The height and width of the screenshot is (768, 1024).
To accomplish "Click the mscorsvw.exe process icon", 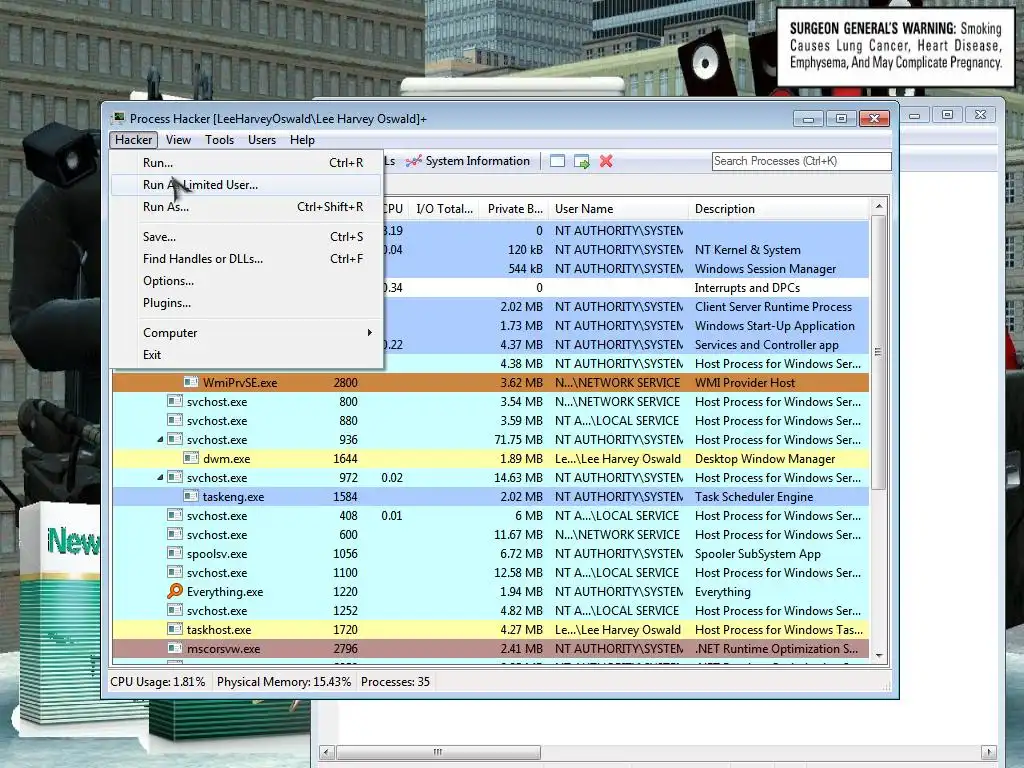I will tap(174, 648).
